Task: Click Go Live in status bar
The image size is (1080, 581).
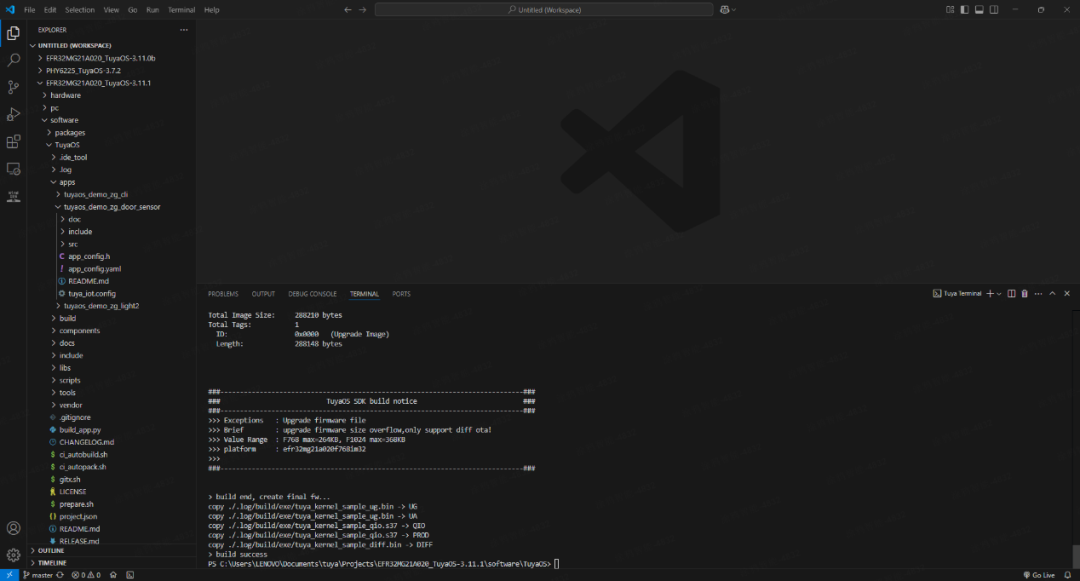Action: tap(1039, 575)
